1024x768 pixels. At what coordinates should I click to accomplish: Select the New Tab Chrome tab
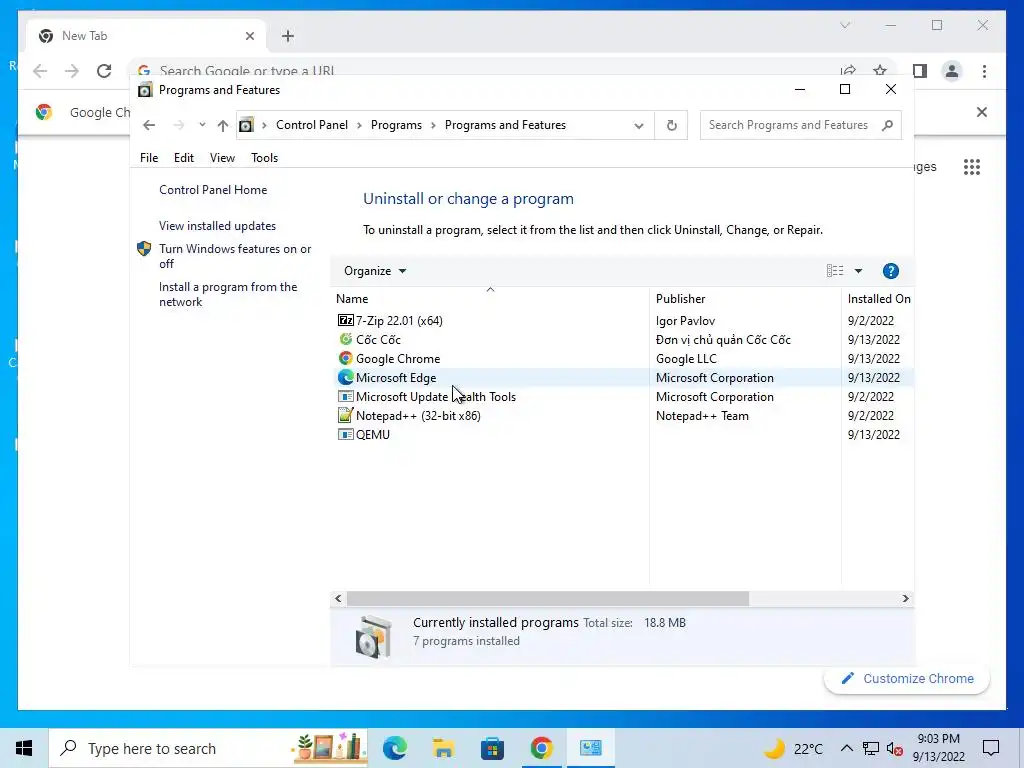147,36
